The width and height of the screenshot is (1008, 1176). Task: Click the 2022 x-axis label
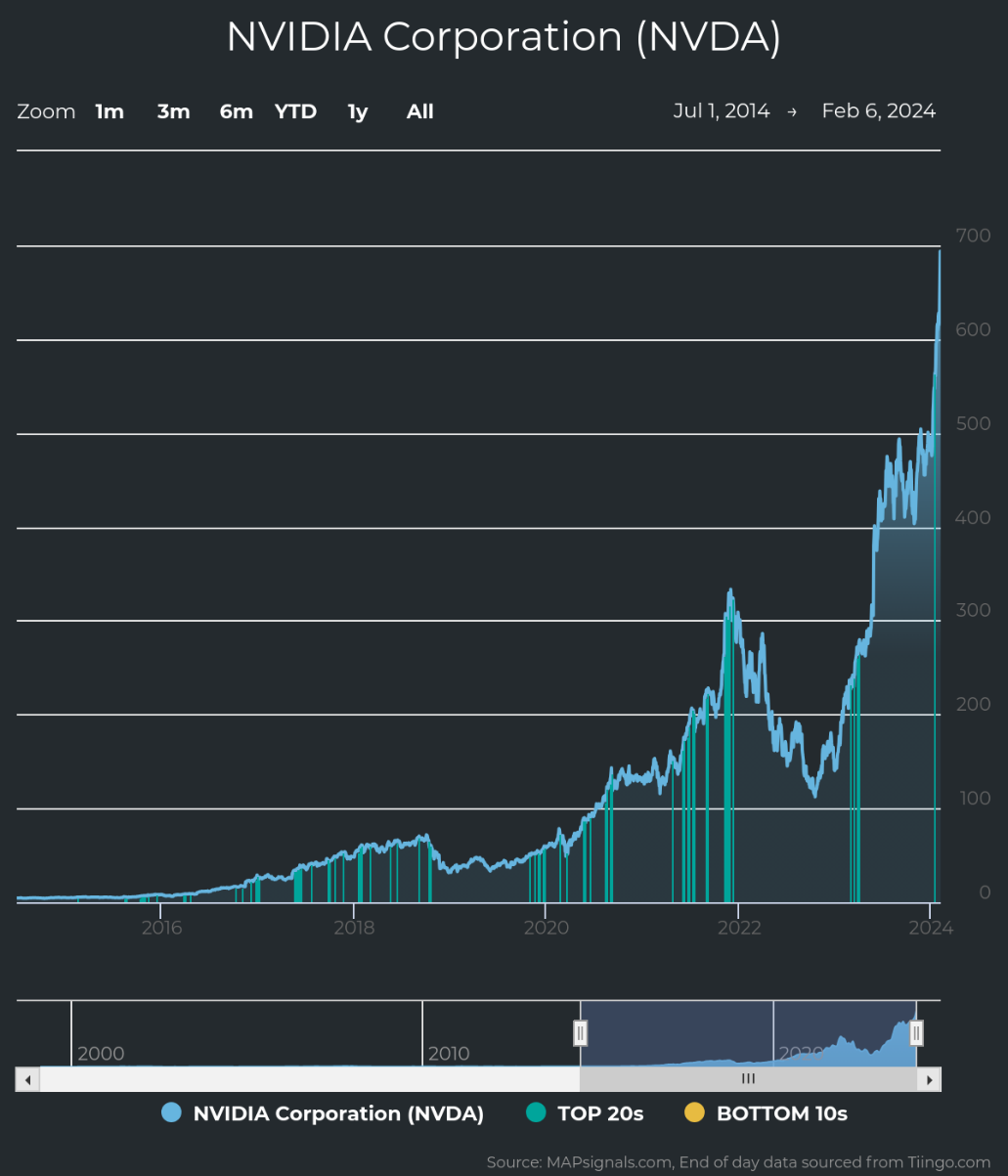pyautogui.click(x=739, y=928)
